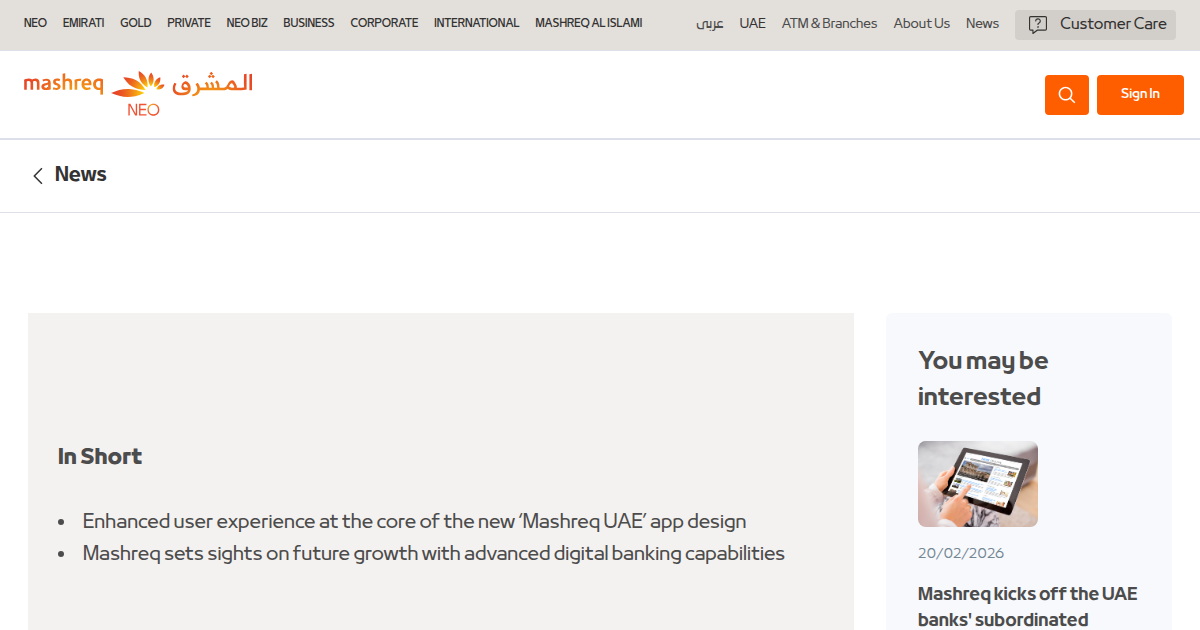Viewport: 1200px width, 630px height.
Task: Select the NEO BIZ tab
Action: click(246, 23)
